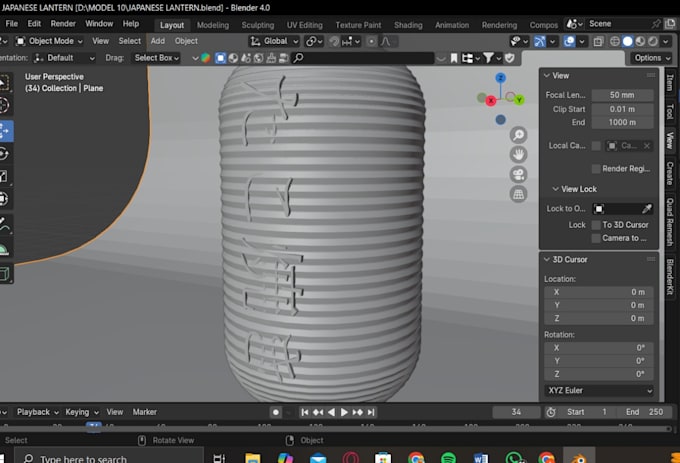Click the use preview range clock icon

pos(551,412)
